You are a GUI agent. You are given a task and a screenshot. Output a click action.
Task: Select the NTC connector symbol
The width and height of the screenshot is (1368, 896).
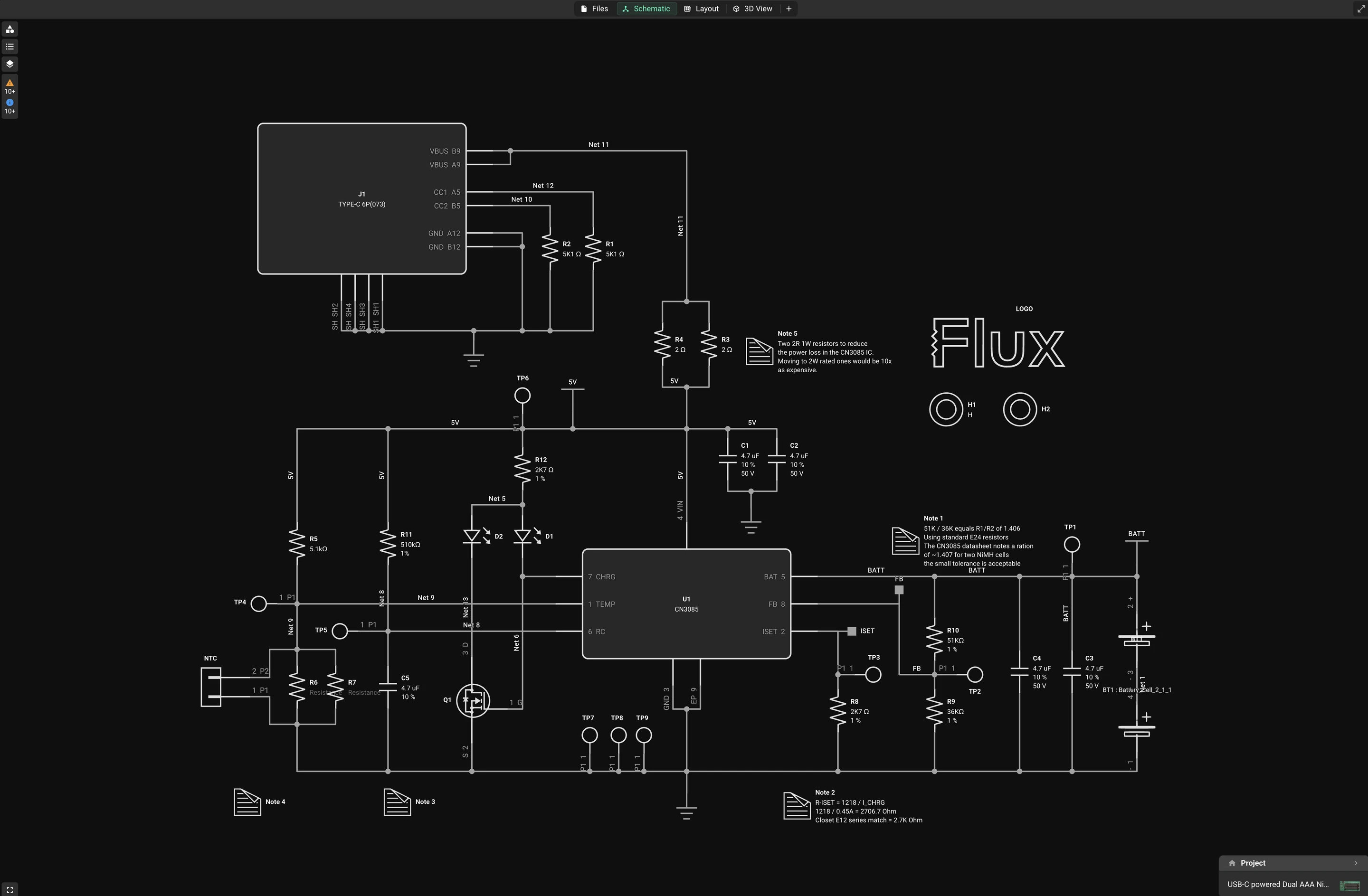211,687
